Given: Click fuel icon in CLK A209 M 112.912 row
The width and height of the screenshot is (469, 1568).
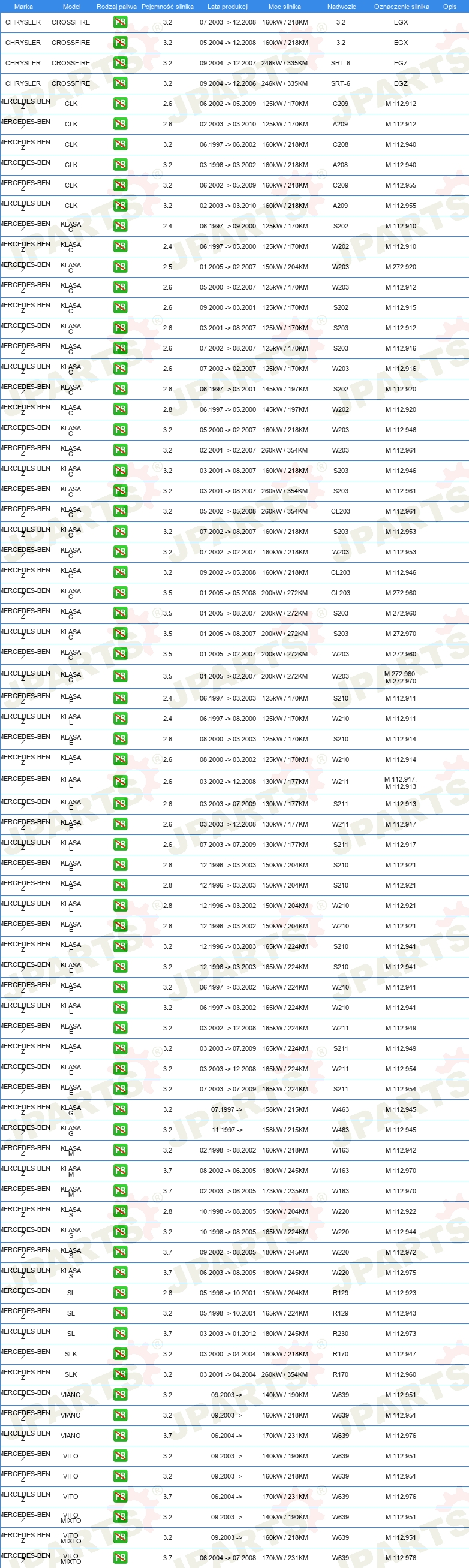Looking at the screenshot, I should (x=120, y=124).
